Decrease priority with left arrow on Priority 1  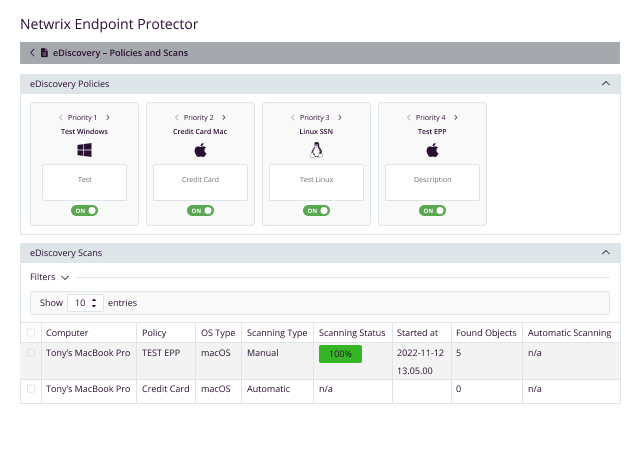[60, 118]
